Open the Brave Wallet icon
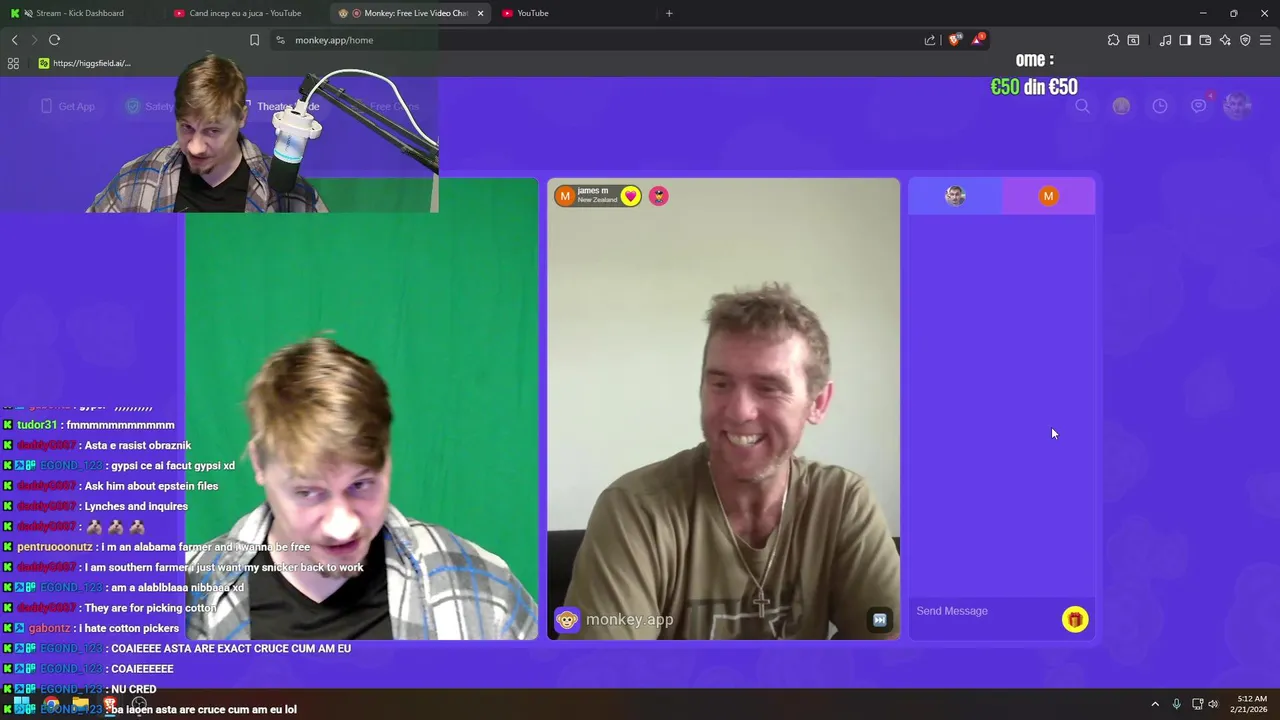This screenshot has width=1280, height=720. click(x=1205, y=40)
